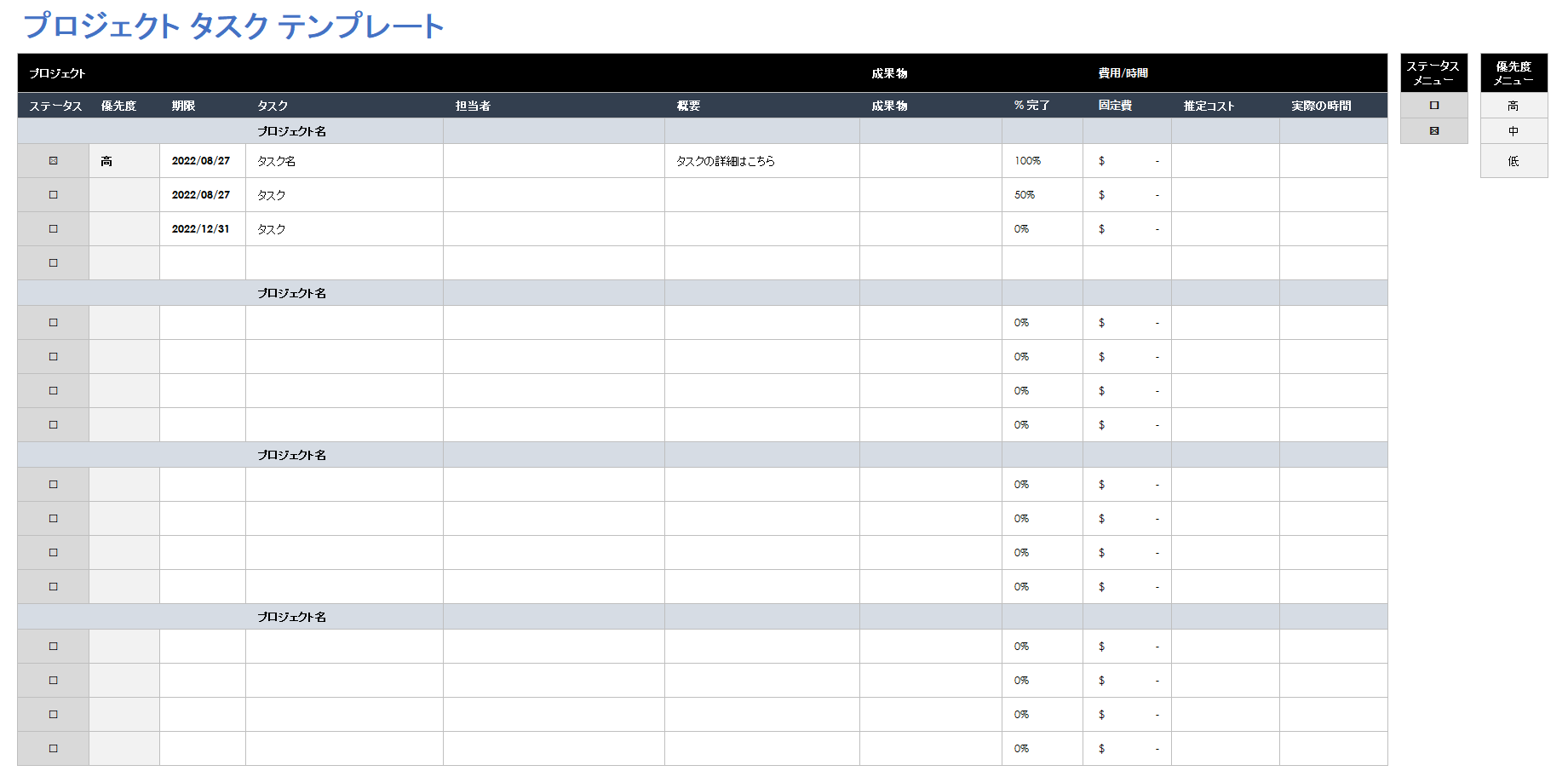Select the 100% completion cell

(1042, 161)
